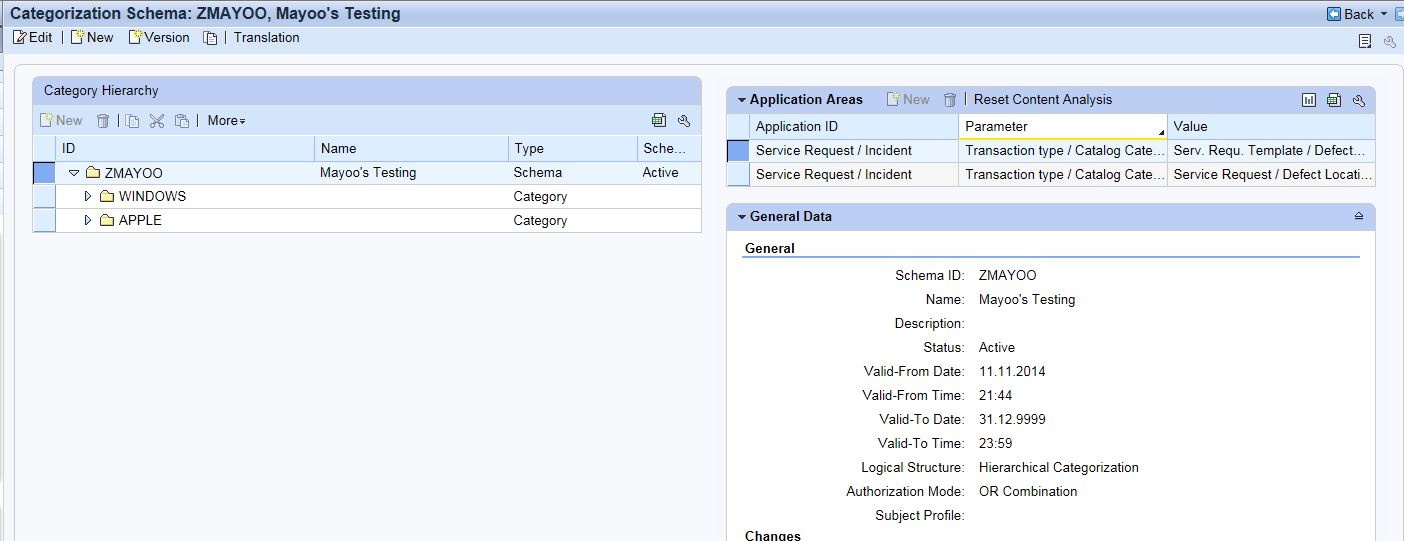The image size is (1404, 541).
Task: Click the APPLE tree label
Action: pos(140,220)
